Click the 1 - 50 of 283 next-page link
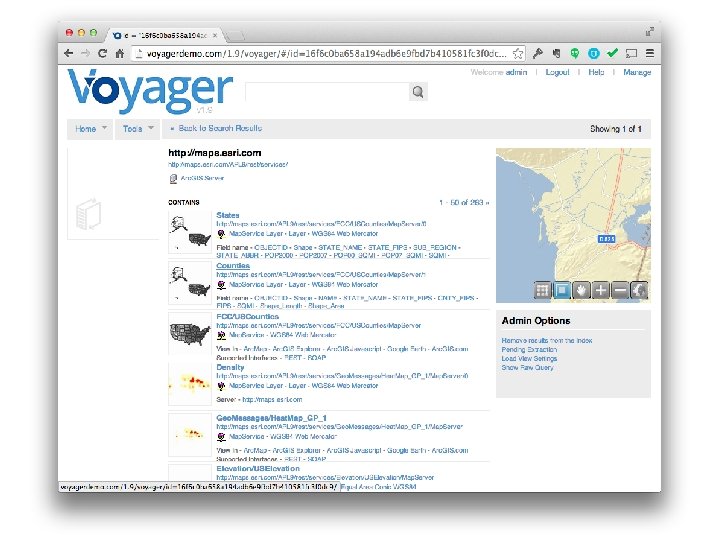The width and height of the screenshot is (720, 540). 464,202
